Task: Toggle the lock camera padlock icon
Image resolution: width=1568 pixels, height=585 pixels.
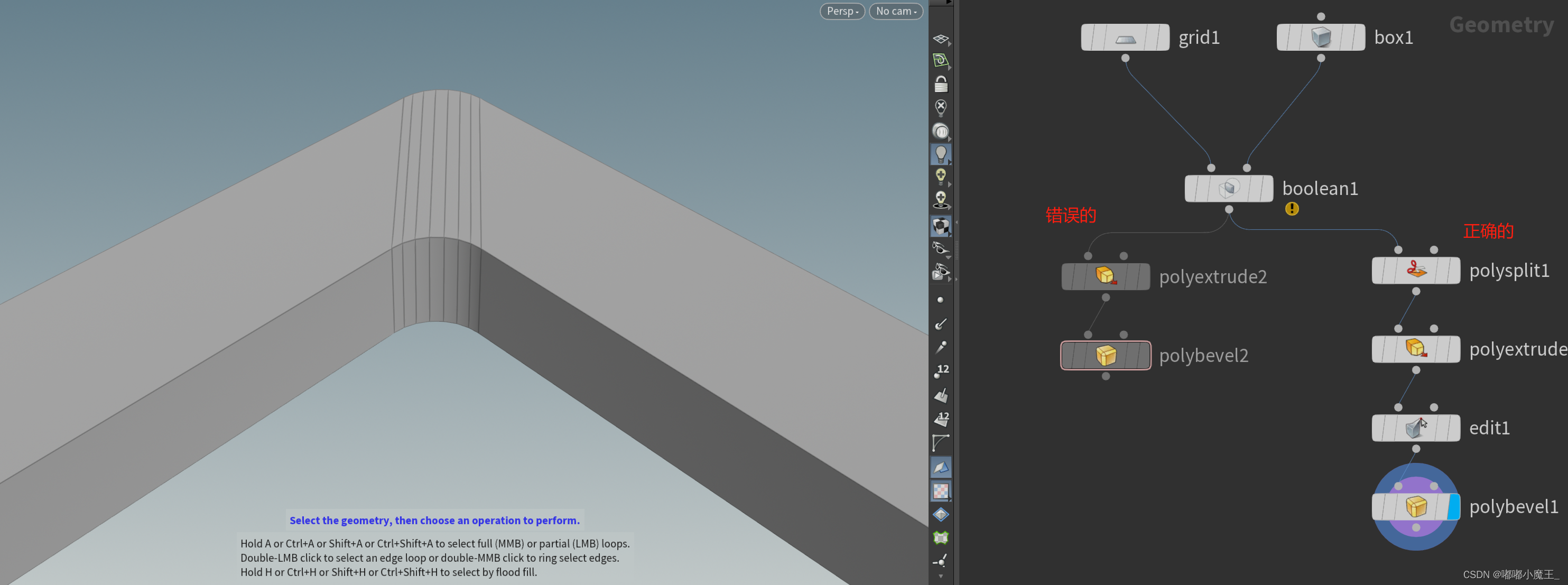Action: point(941,84)
